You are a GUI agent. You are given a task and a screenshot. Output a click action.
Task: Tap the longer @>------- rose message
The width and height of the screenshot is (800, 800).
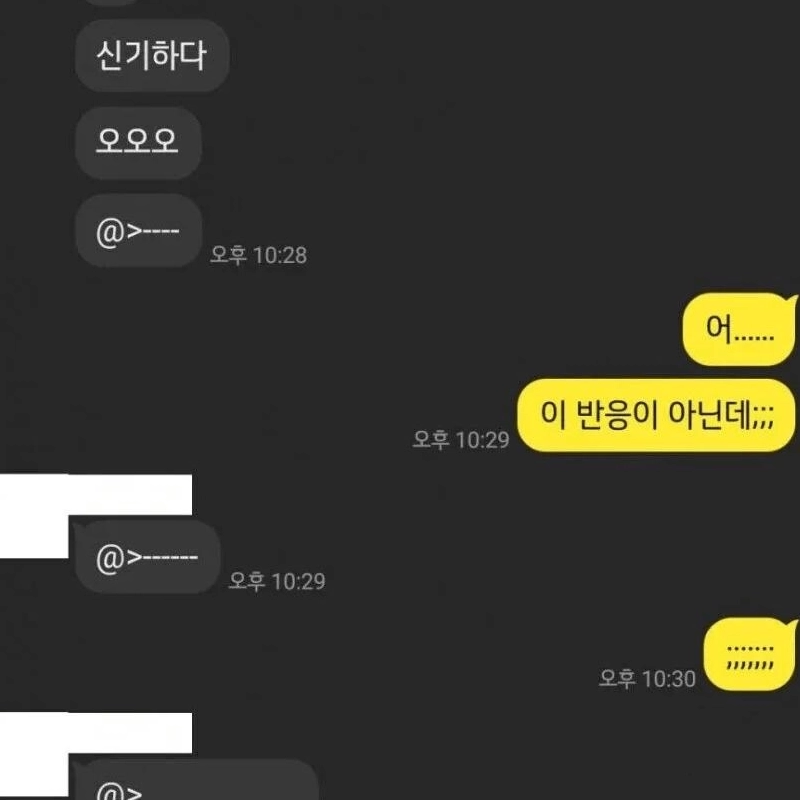(x=148, y=557)
